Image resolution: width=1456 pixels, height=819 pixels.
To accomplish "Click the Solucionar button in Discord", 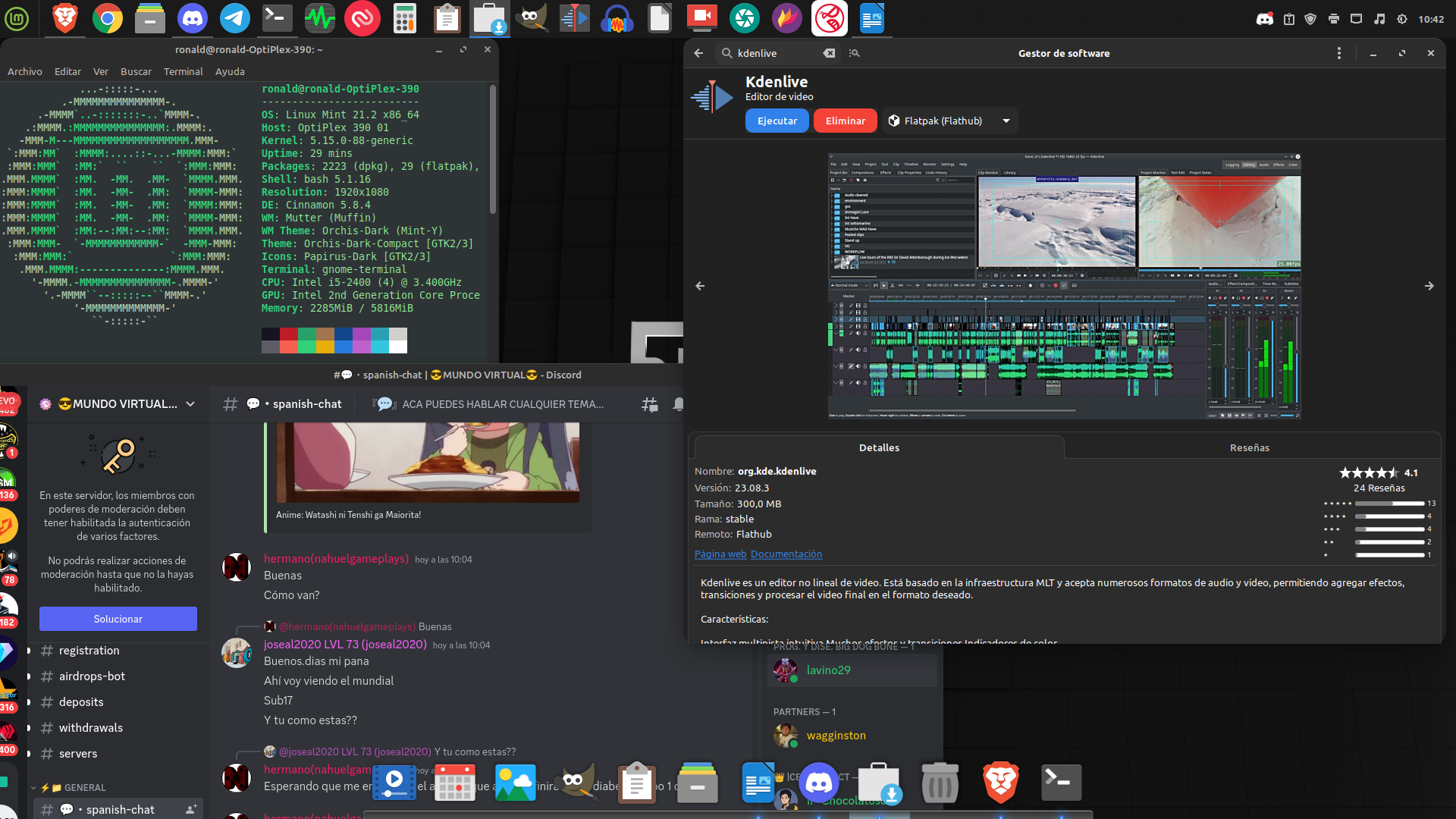I will click(118, 619).
